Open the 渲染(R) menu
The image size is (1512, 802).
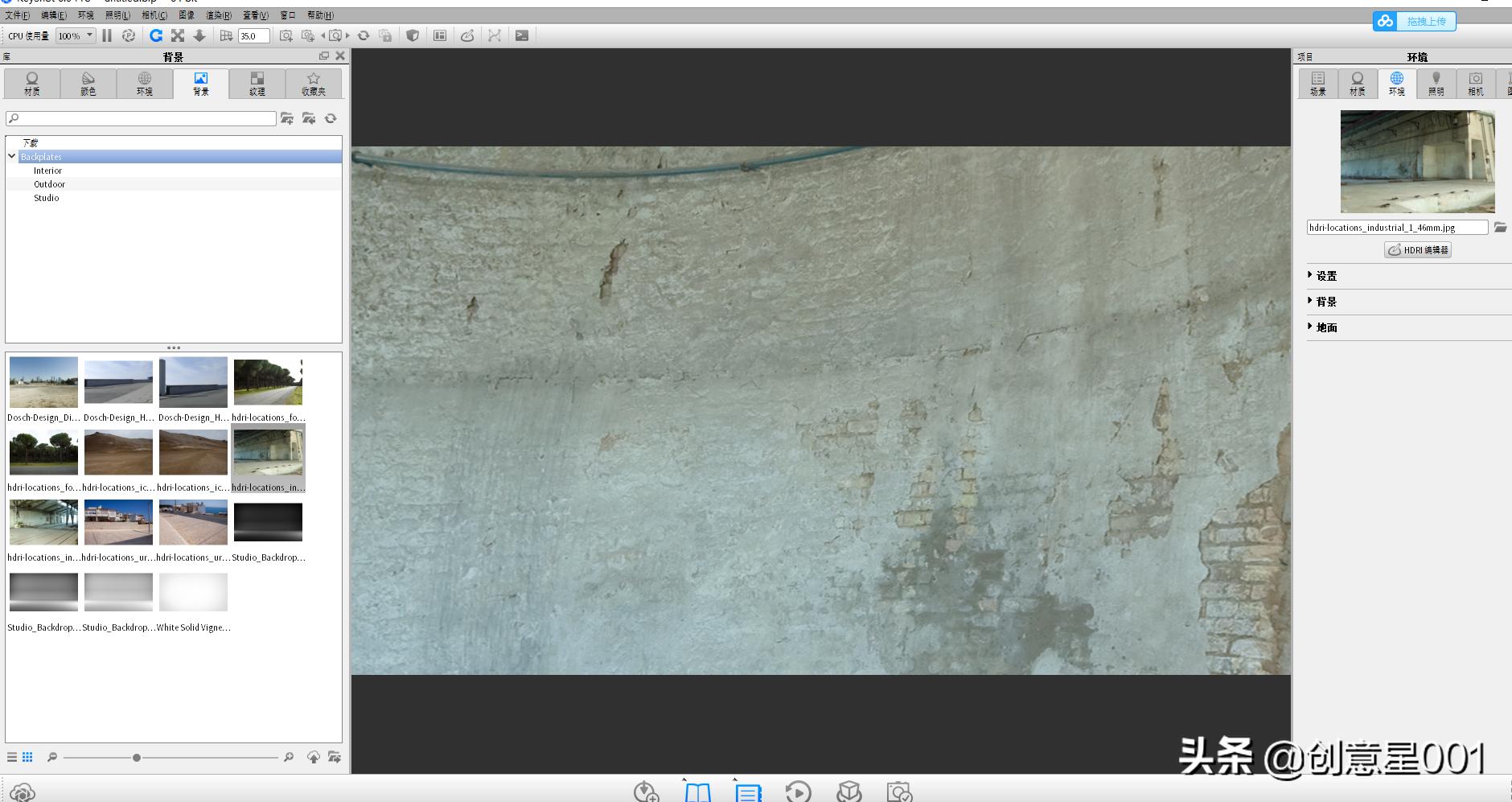click(x=219, y=15)
